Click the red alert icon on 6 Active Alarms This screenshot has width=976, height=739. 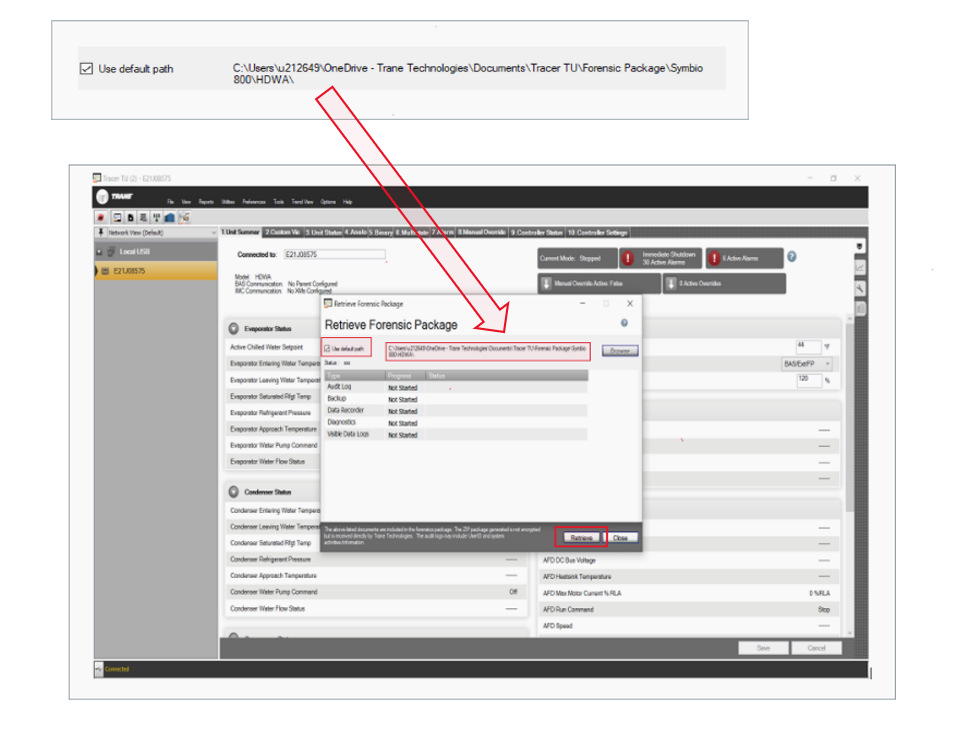pyautogui.click(x=715, y=258)
